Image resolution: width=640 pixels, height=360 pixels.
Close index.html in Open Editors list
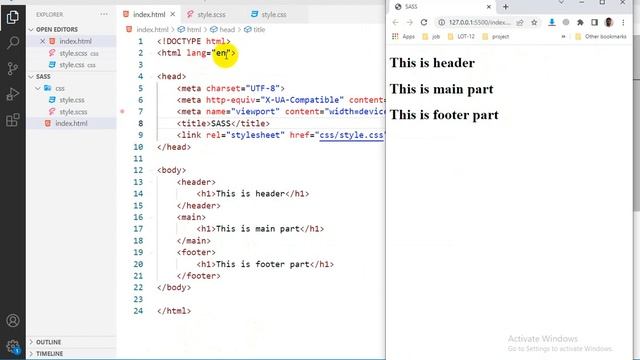[42, 41]
